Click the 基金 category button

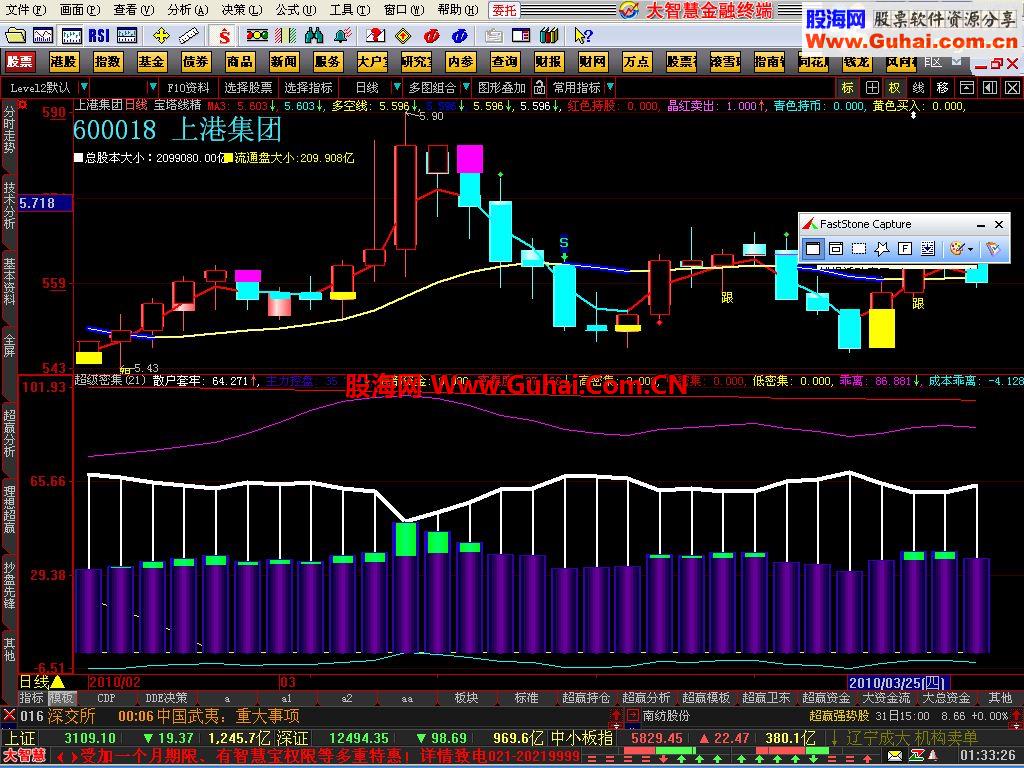pos(151,61)
